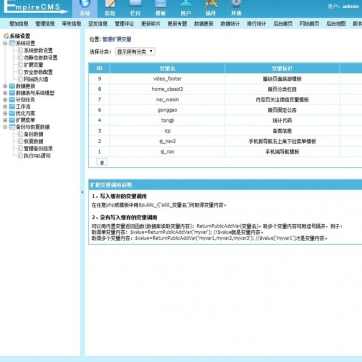This screenshot has height=362, width=362.
Task: Open 数据更新 in the secondary menu
Action: 204,24
